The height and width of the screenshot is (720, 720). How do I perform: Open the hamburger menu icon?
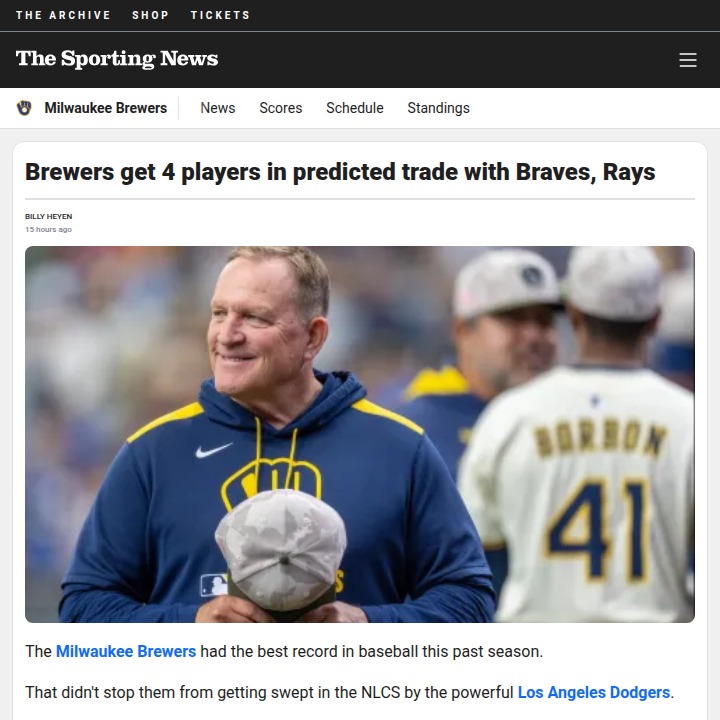click(687, 60)
